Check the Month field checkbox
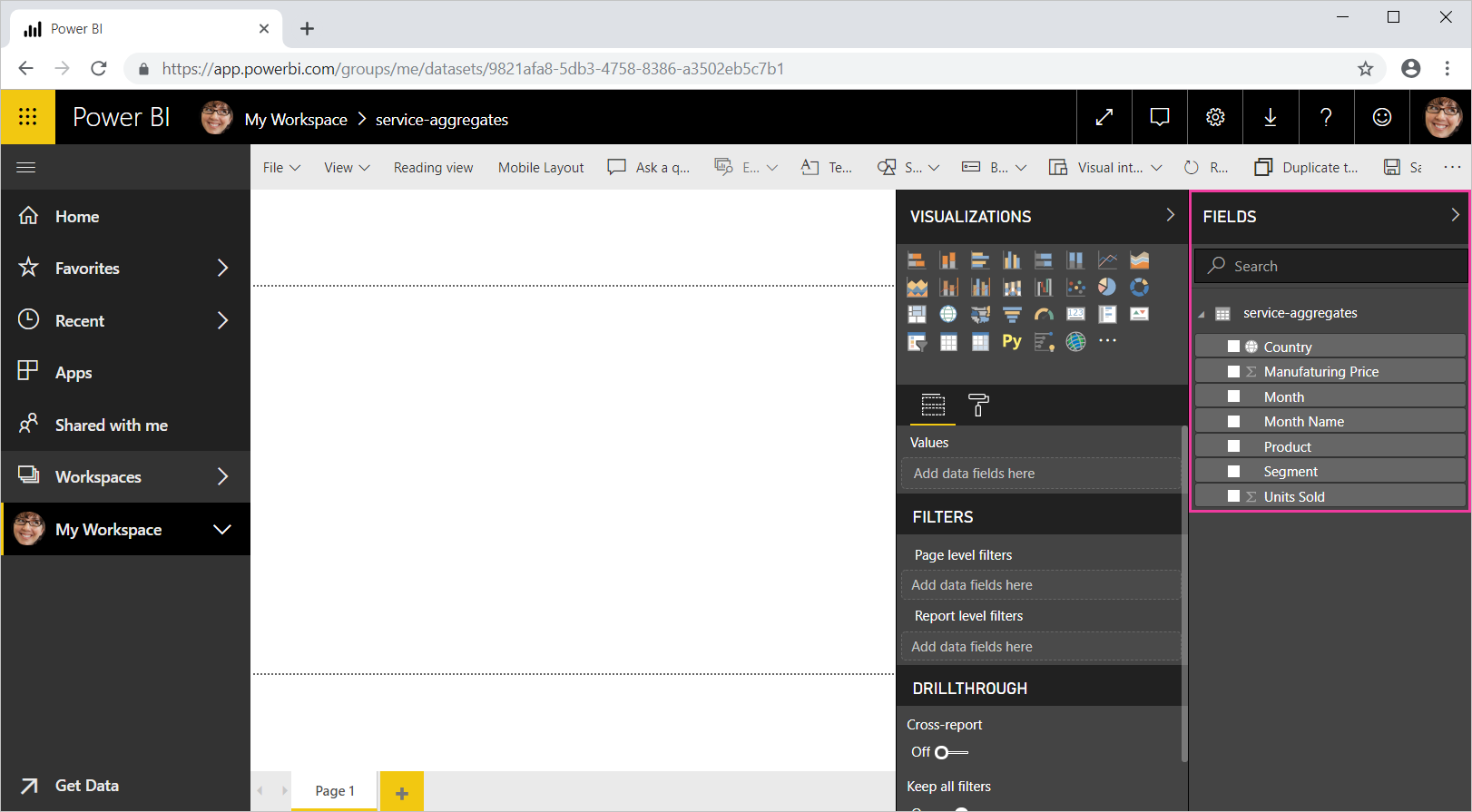 (1233, 396)
